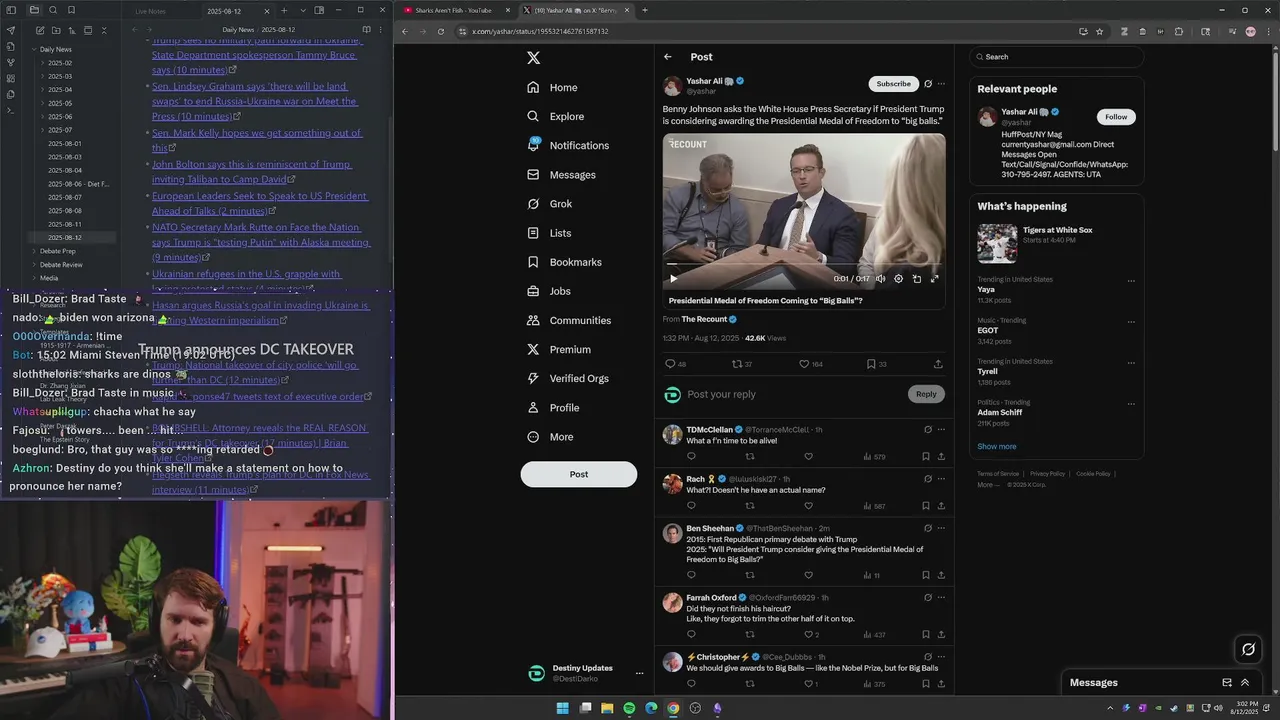Share the main Yashar Ali post
Viewport: 1280px width, 720px height.
pyautogui.click(x=938, y=364)
